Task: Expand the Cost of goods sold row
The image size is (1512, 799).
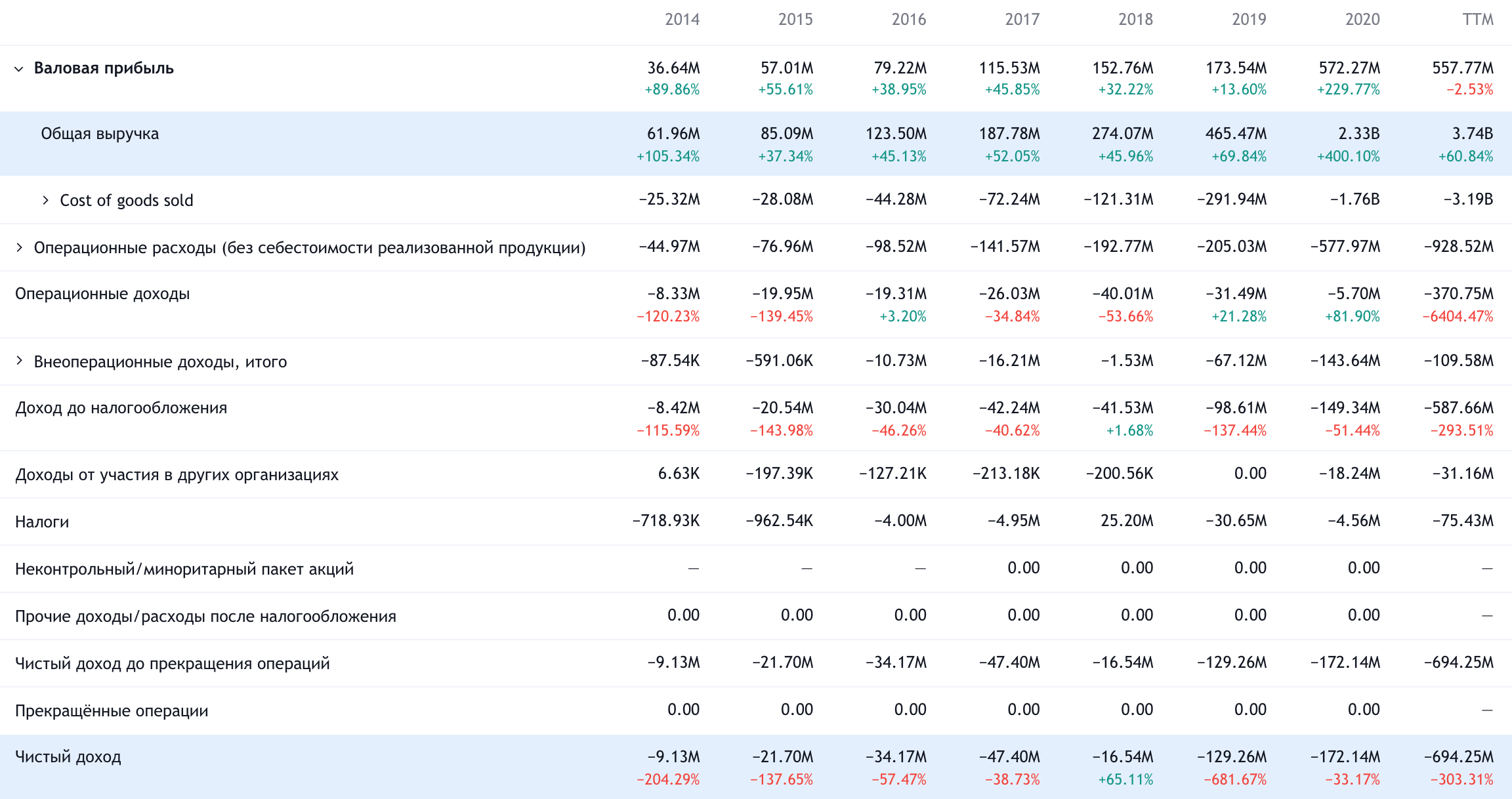Action: click(45, 200)
